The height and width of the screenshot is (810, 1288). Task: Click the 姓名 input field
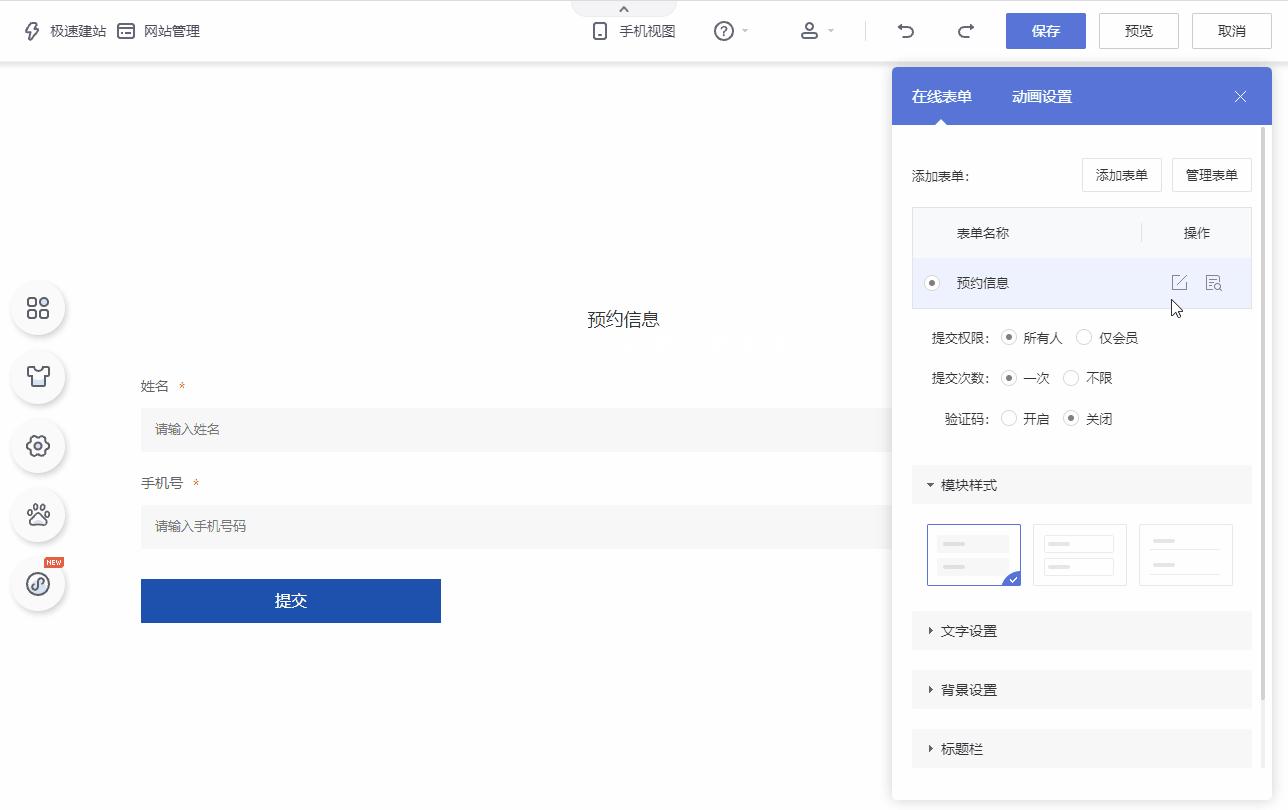click(x=516, y=430)
